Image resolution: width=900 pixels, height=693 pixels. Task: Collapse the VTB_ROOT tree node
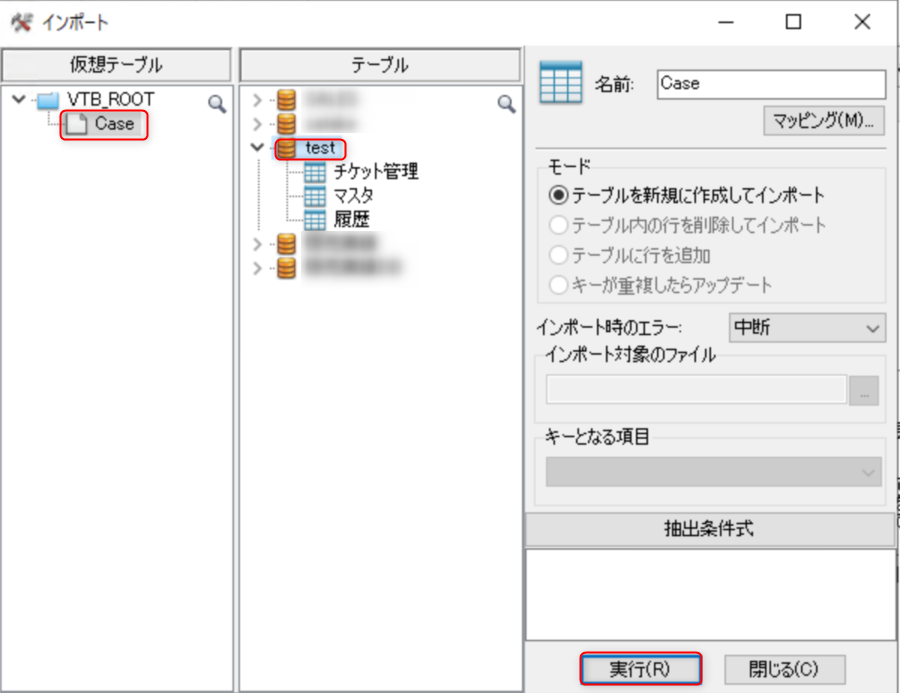[18, 100]
